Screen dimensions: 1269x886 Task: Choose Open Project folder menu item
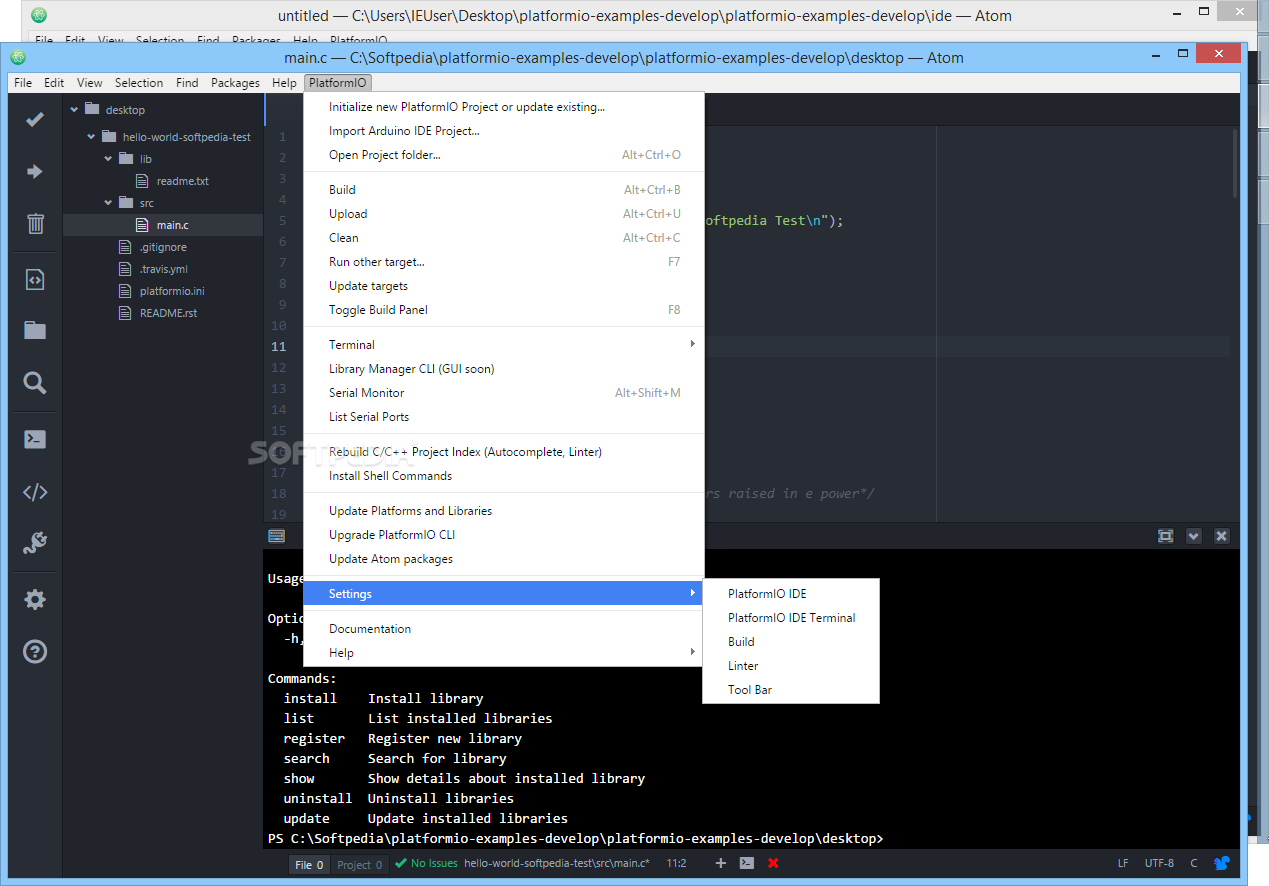[x=504, y=154]
